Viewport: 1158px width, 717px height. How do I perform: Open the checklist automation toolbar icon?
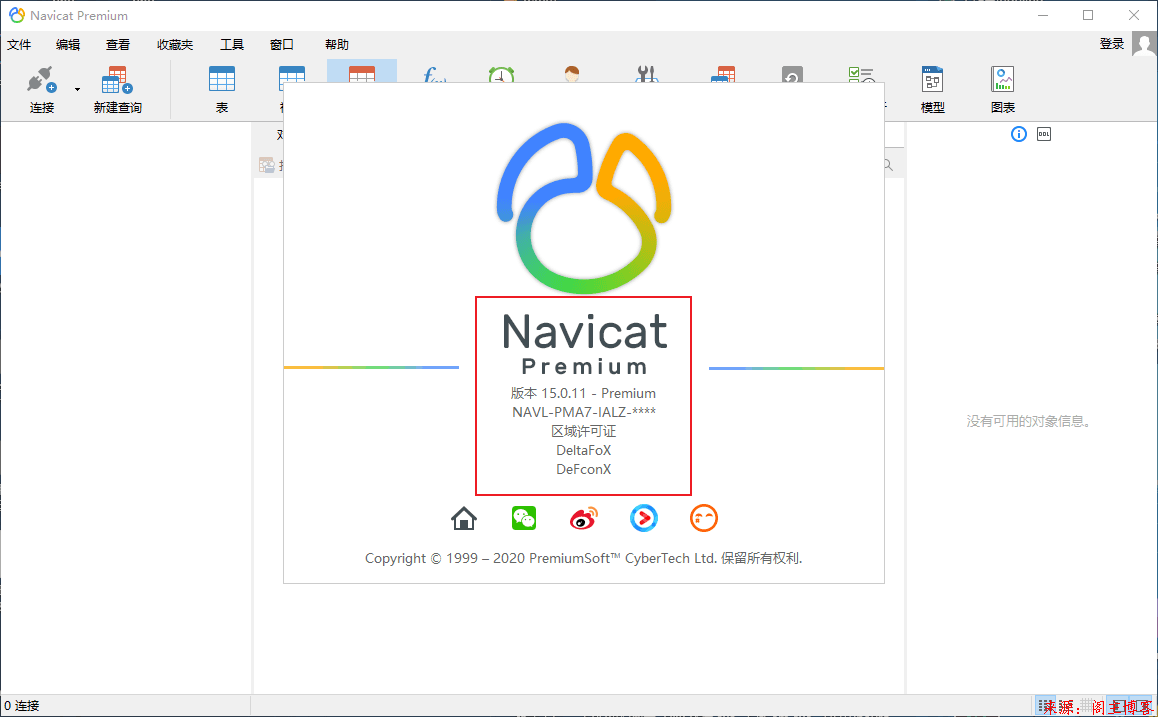[861, 75]
